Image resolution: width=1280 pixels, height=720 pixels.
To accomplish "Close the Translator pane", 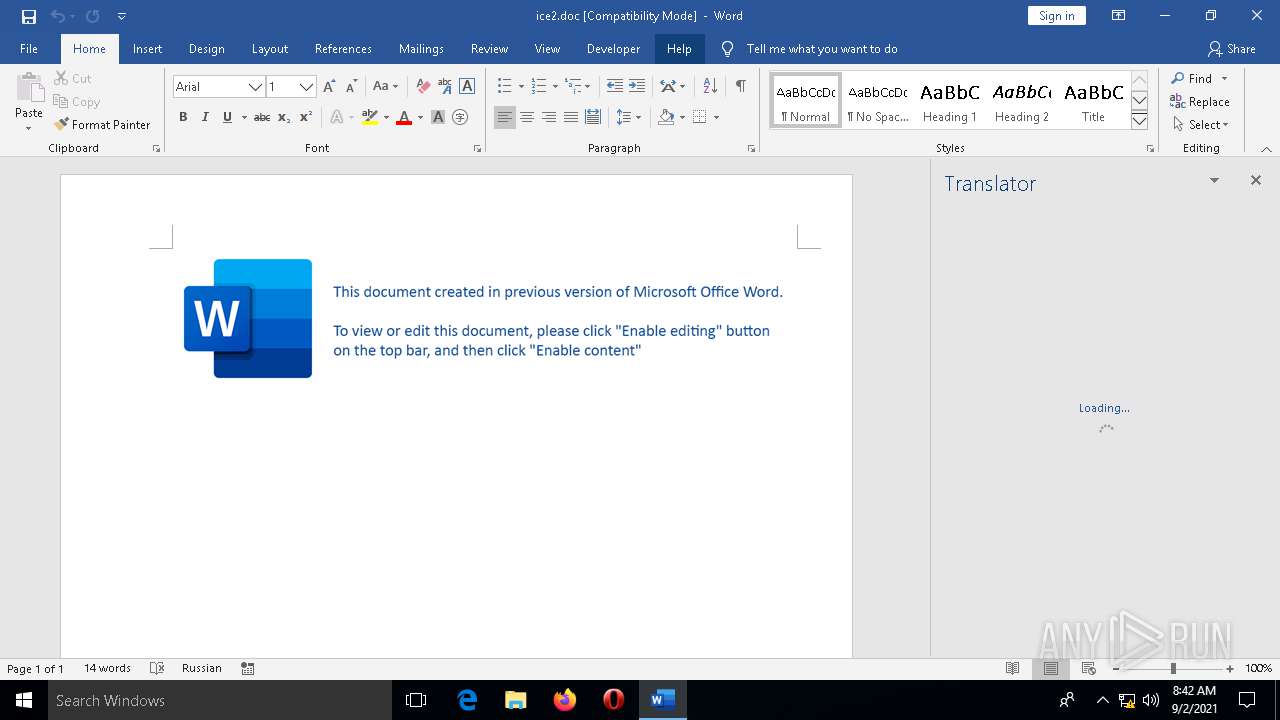I will (x=1256, y=181).
